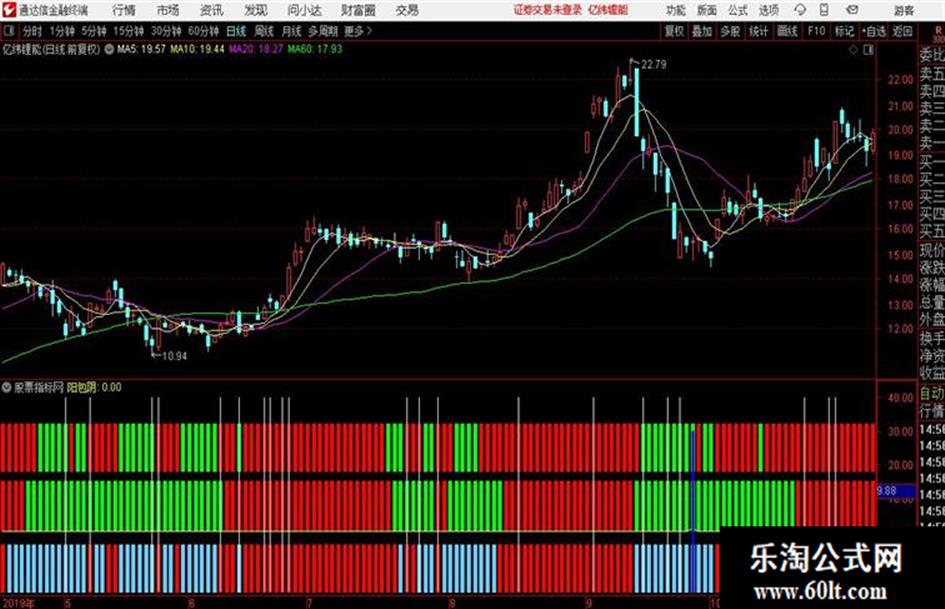Open the 交易 menu

click(407, 10)
